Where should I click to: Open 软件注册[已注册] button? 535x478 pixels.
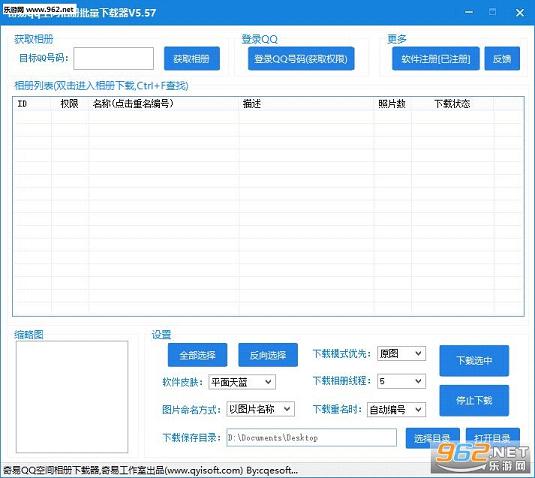tap(436, 59)
